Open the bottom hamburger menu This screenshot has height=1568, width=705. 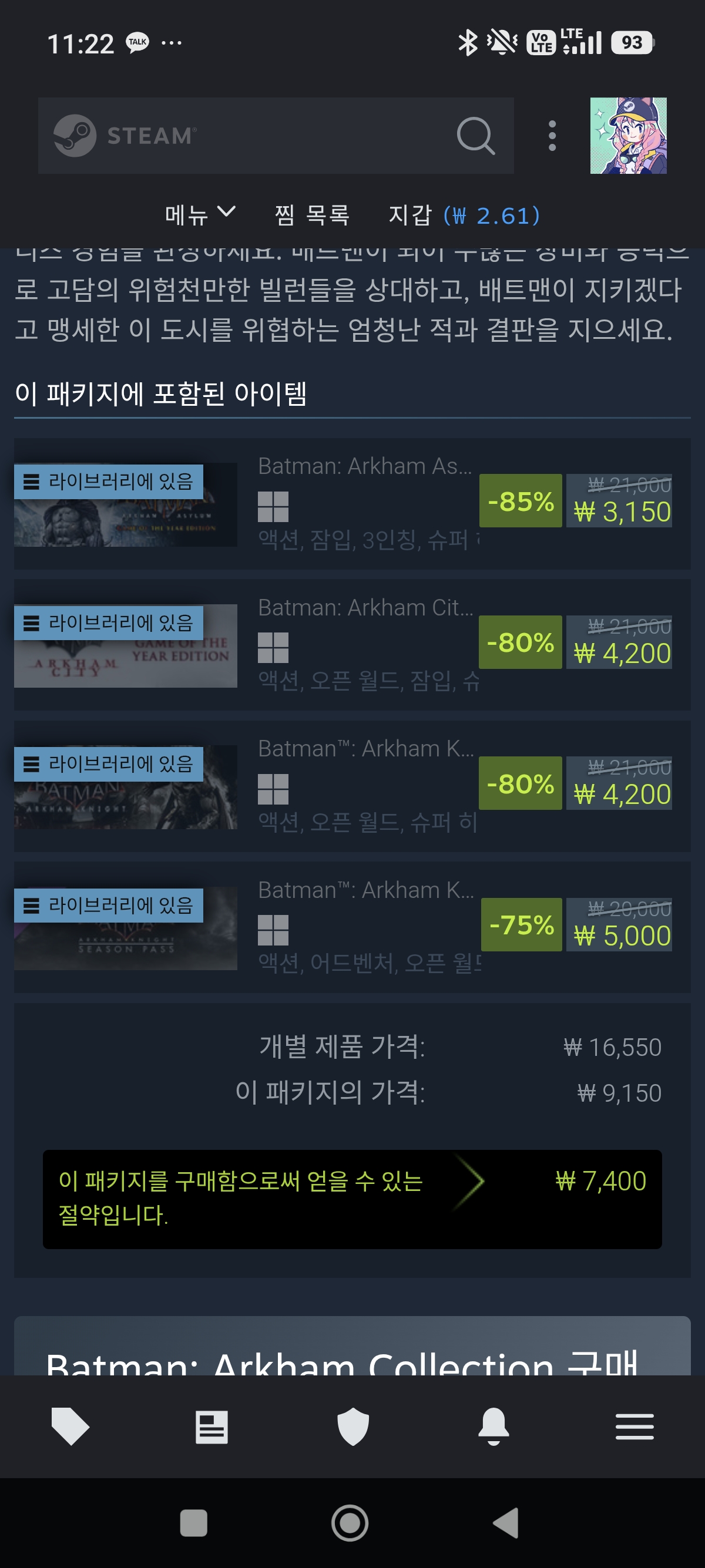point(634,1426)
